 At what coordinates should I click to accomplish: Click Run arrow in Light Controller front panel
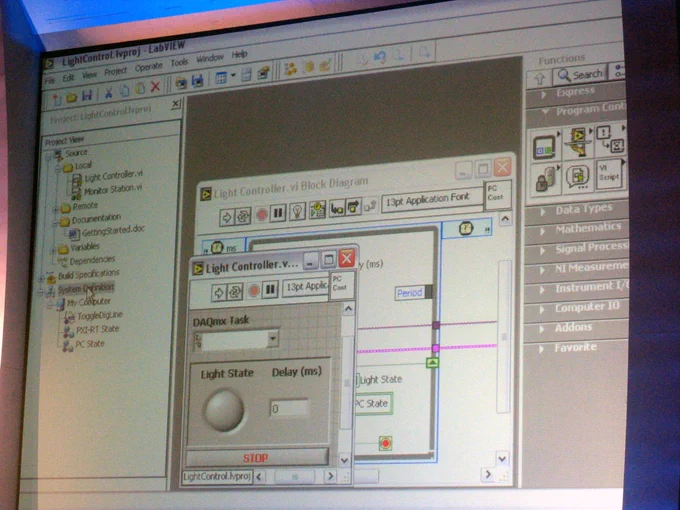coord(219,293)
